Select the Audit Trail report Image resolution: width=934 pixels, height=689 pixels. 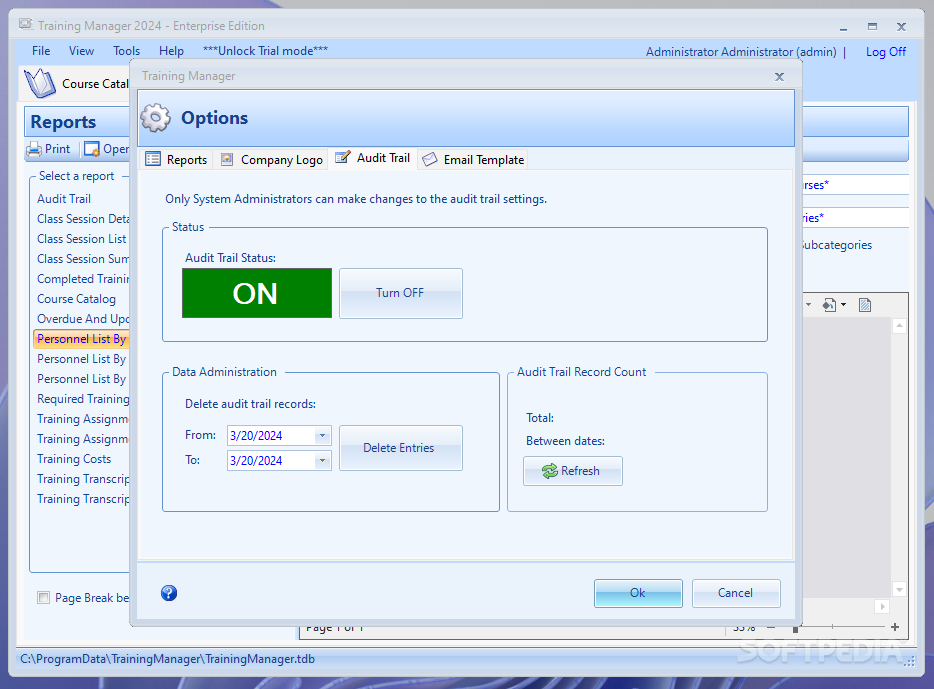64,199
